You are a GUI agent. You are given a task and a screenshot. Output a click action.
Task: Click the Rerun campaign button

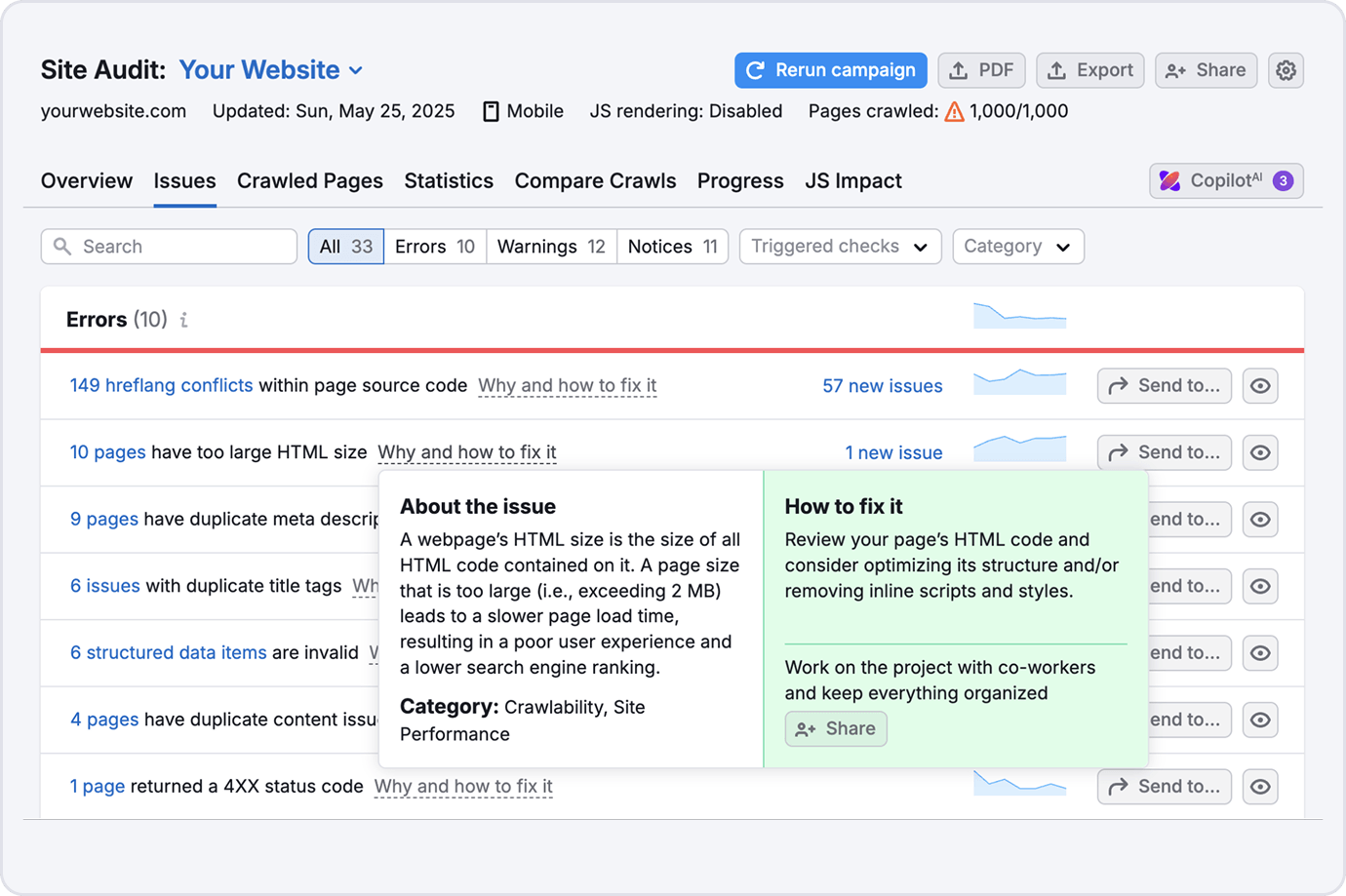tap(830, 70)
